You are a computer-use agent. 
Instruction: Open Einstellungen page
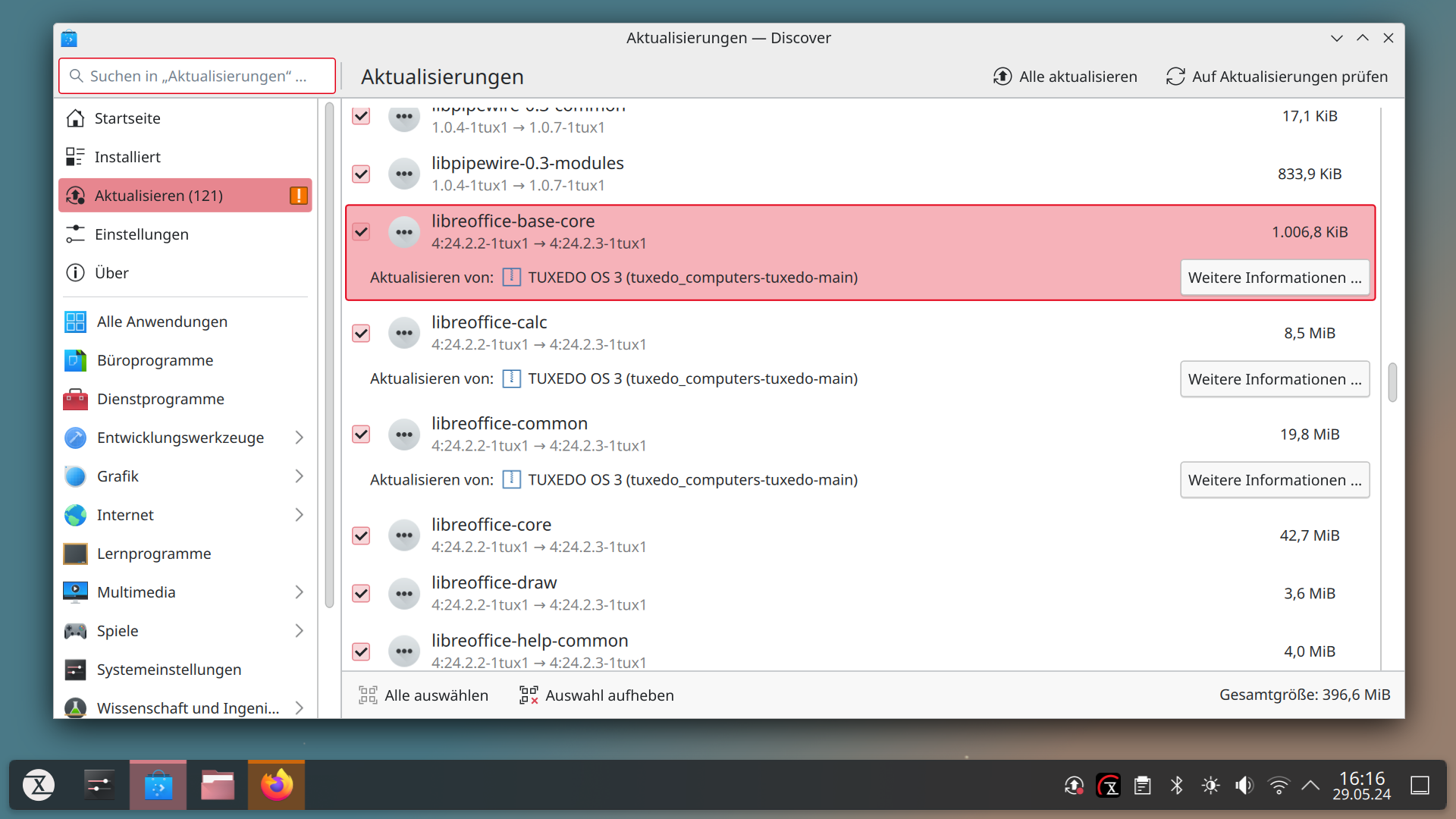[x=185, y=234]
